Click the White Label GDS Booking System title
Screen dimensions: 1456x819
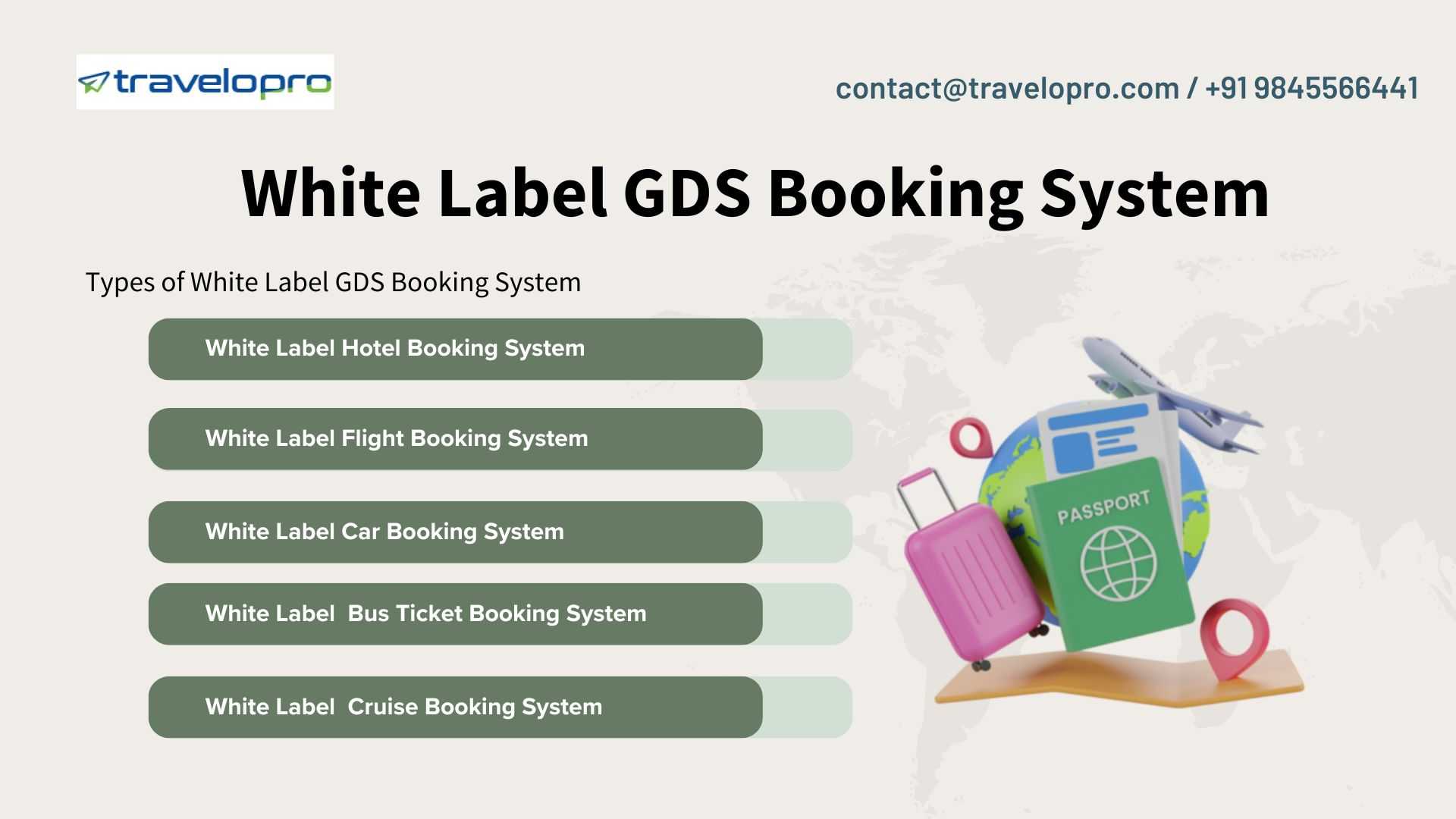click(755, 193)
